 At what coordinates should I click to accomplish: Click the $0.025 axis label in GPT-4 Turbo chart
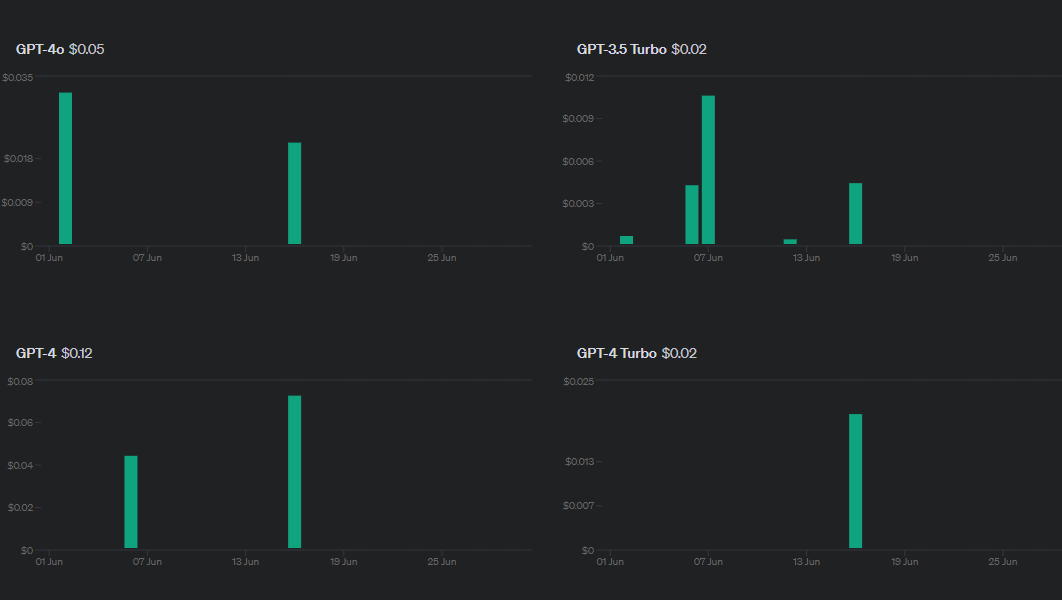tap(578, 381)
